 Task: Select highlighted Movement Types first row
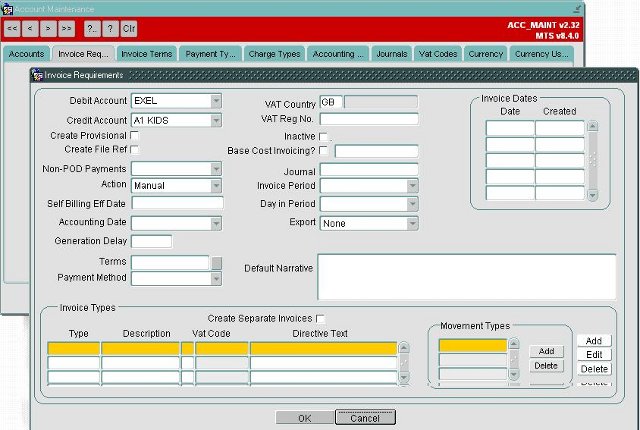point(473,346)
